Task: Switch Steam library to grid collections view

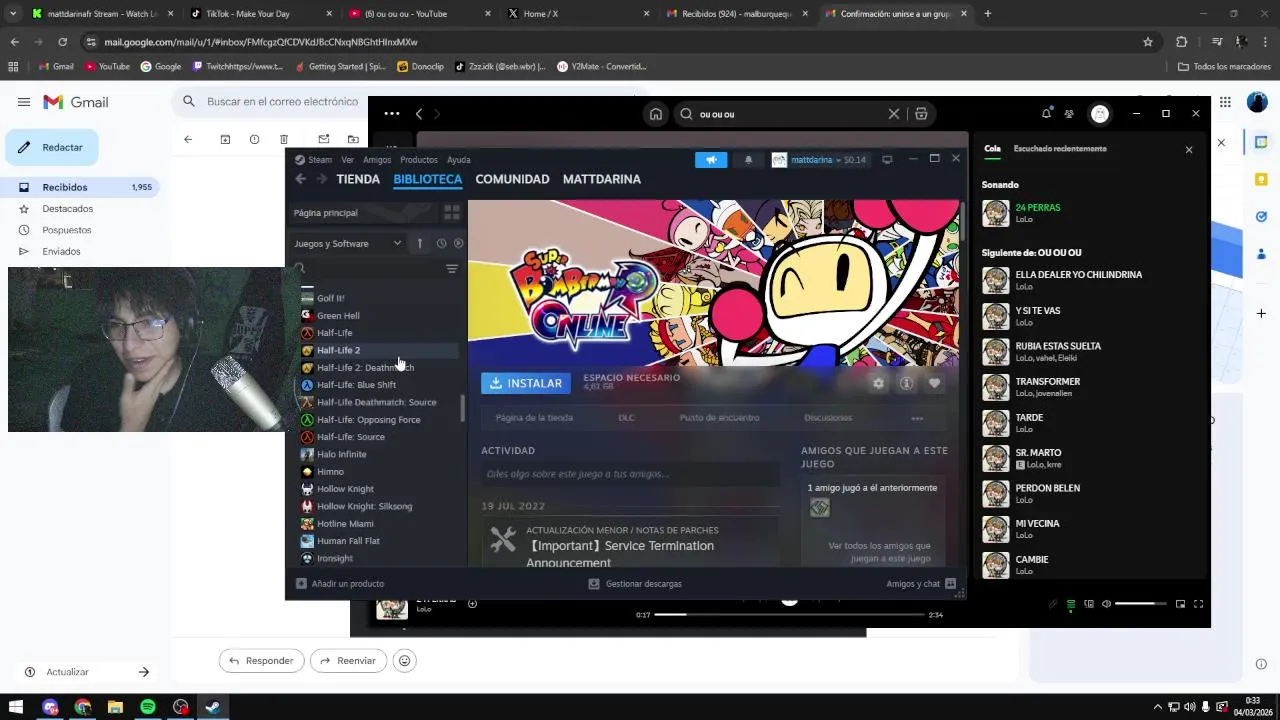Action: point(452,213)
